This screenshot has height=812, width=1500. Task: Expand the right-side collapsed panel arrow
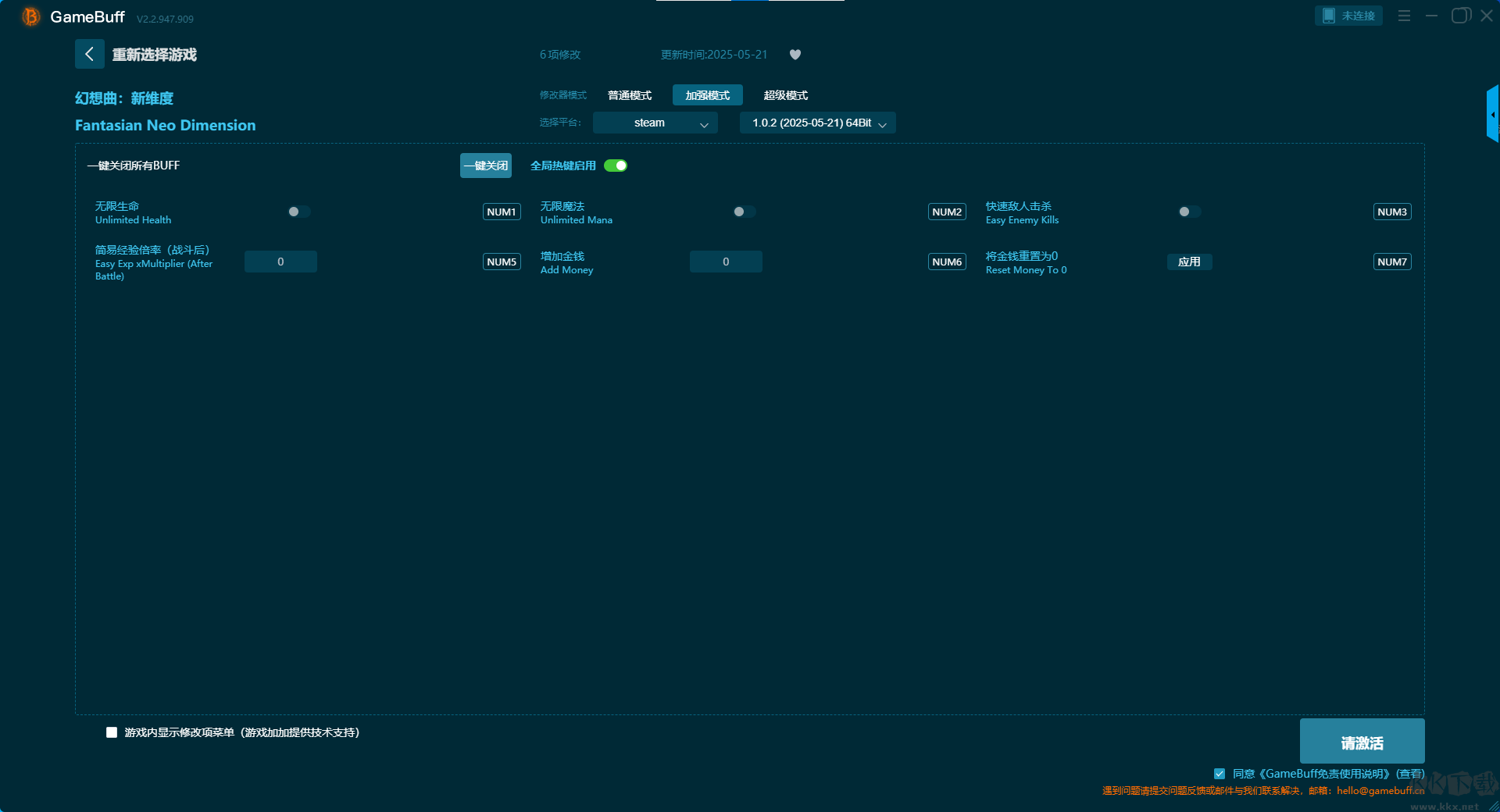coord(1492,115)
